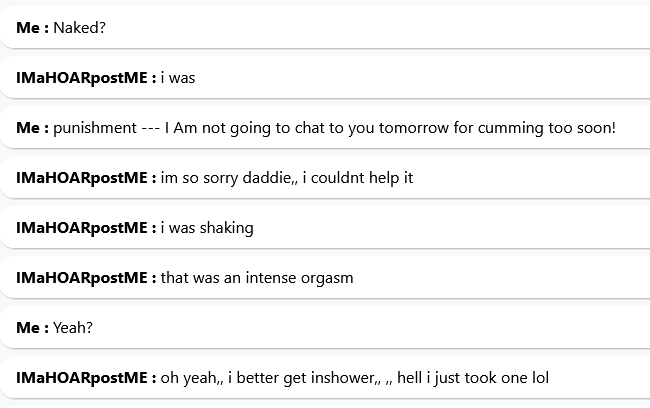
Task: Click the "oh yeah" text in last message
Action: click(x=189, y=378)
